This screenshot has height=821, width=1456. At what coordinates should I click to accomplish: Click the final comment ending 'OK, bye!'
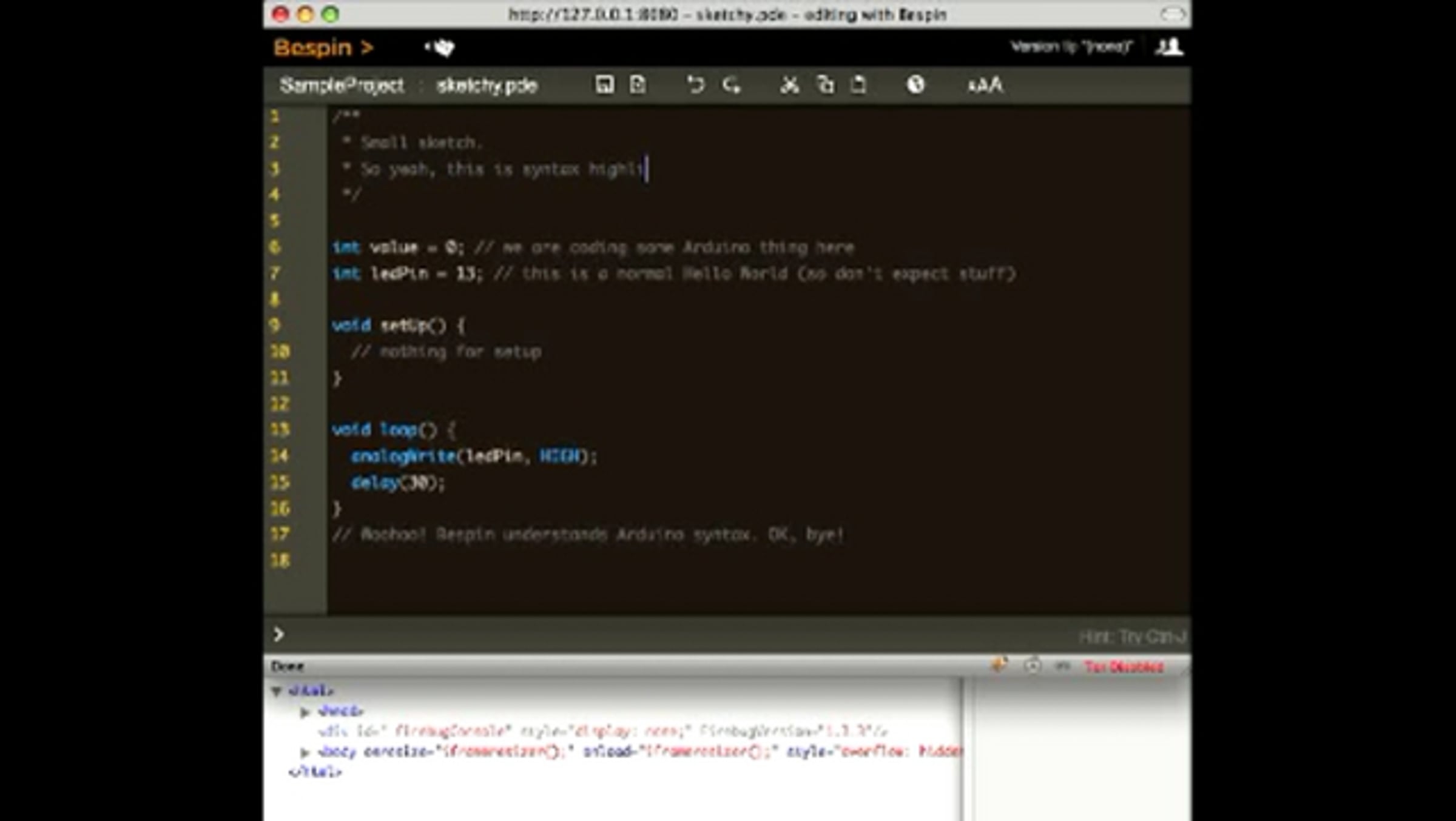point(588,534)
